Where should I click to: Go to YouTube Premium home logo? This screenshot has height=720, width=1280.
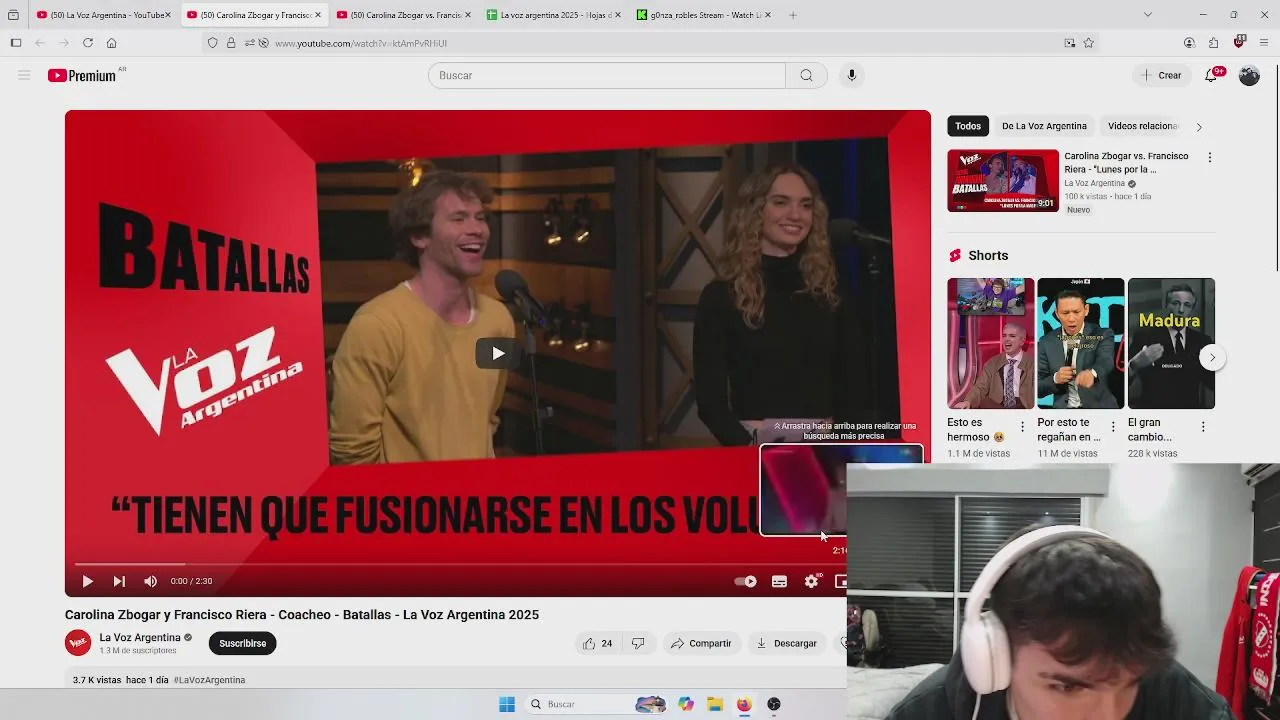click(82, 75)
